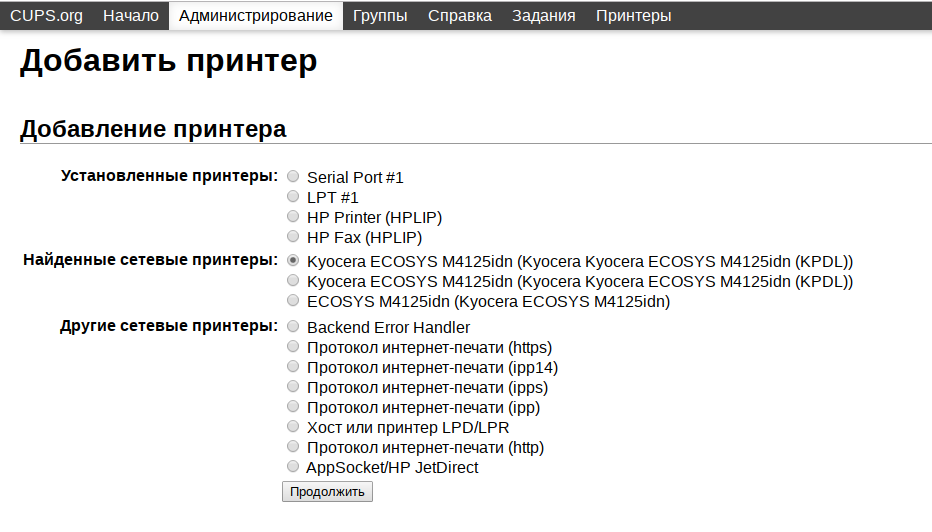The image size is (932, 532).
Task: Choose AppSocket/HP JetDirect option
Action: coord(293,467)
